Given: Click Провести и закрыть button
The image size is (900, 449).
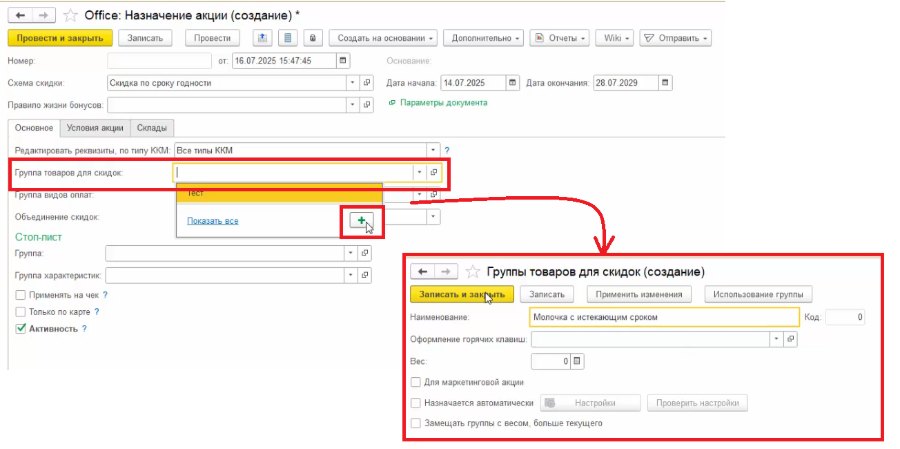Looking at the screenshot, I should tap(60, 38).
